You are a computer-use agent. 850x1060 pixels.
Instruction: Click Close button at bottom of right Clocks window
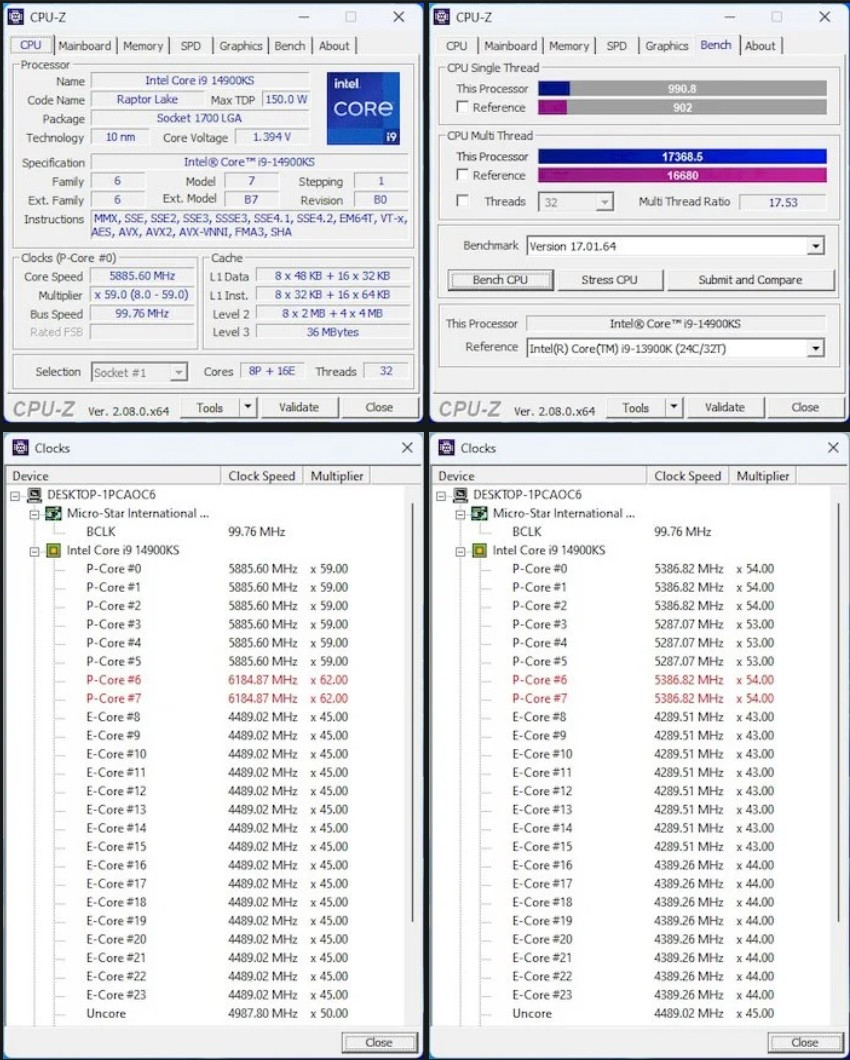click(805, 1042)
